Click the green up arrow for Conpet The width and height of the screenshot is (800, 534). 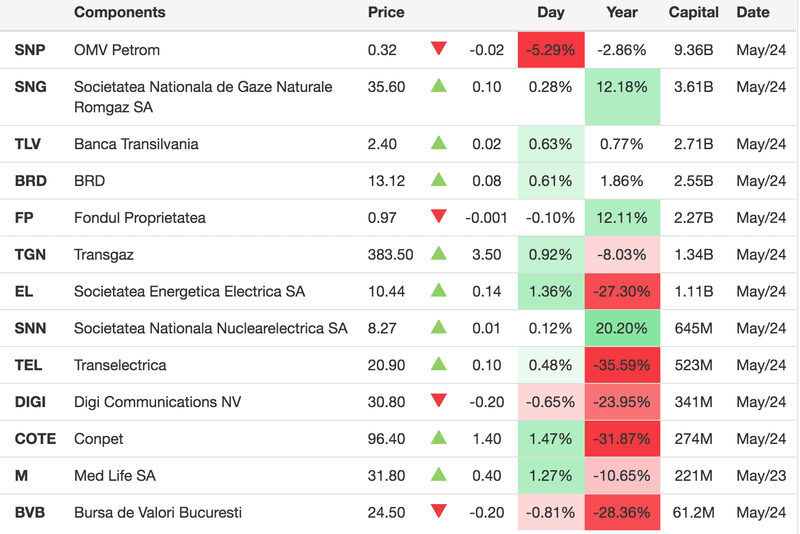[438, 438]
